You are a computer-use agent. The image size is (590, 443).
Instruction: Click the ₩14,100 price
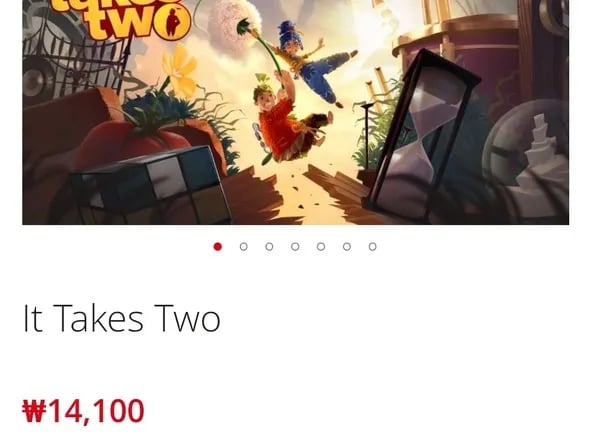tap(83, 411)
